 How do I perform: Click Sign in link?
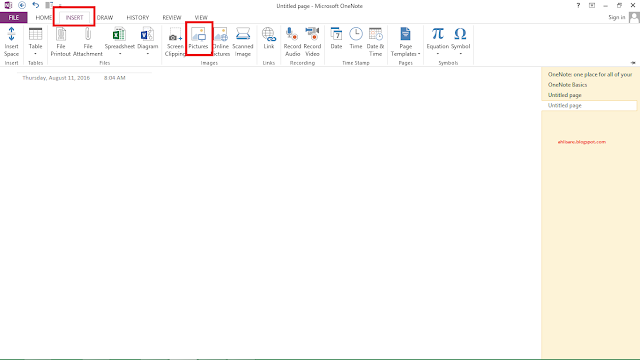[x=617, y=17]
